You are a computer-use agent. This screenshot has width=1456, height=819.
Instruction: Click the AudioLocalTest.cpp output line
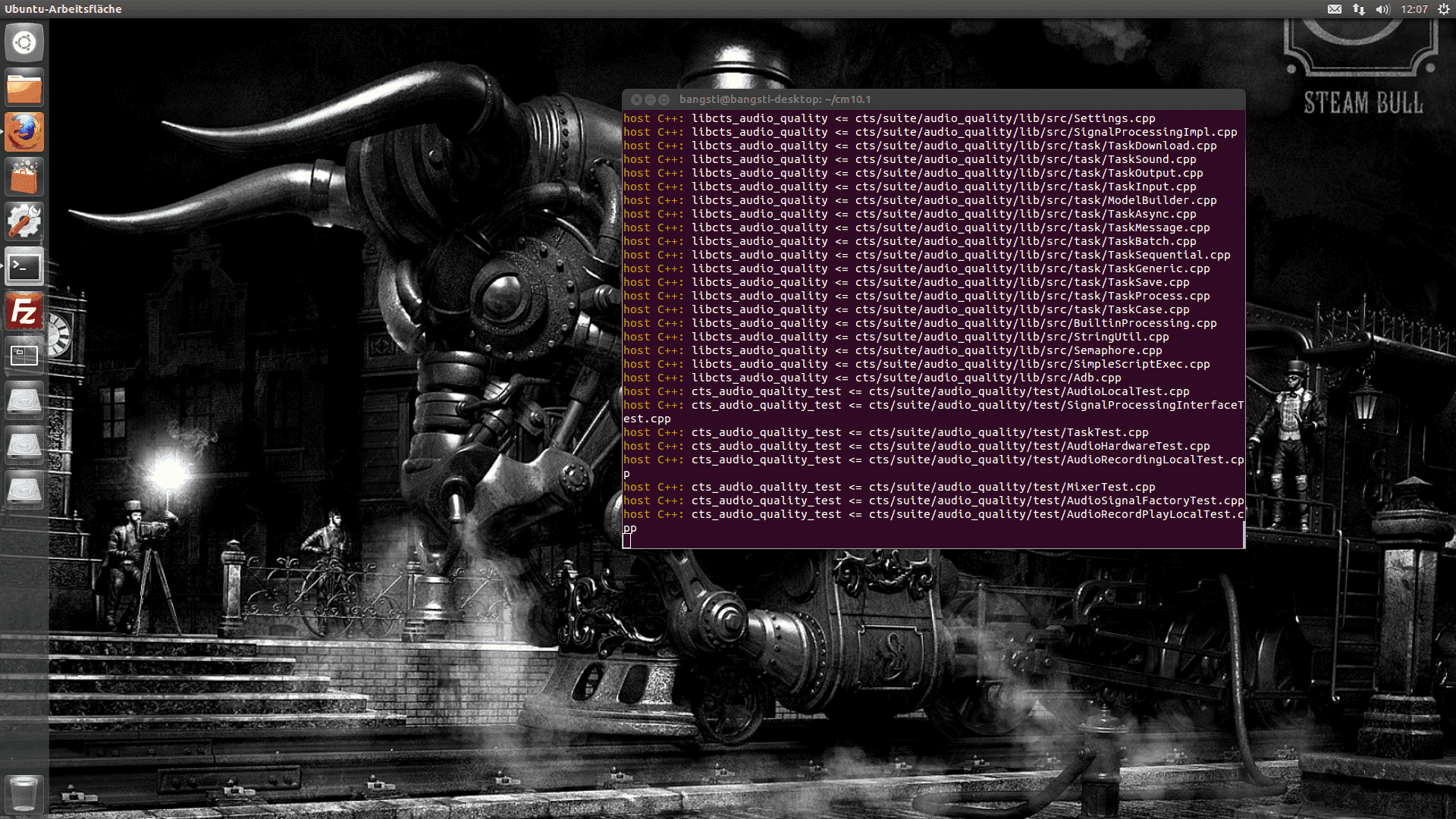tap(906, 391)
